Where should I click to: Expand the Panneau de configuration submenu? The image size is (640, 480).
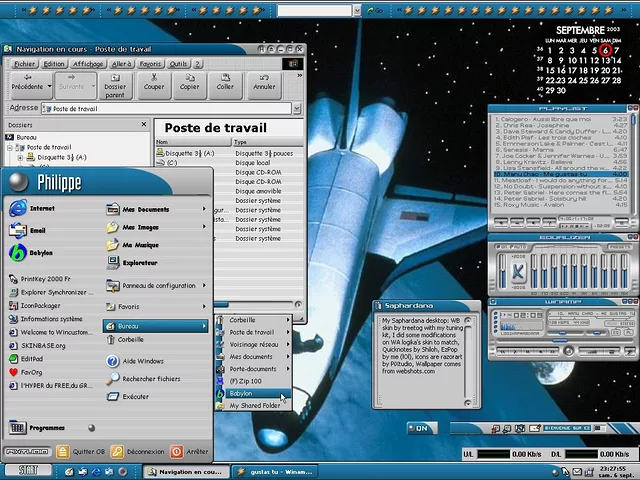158,286
